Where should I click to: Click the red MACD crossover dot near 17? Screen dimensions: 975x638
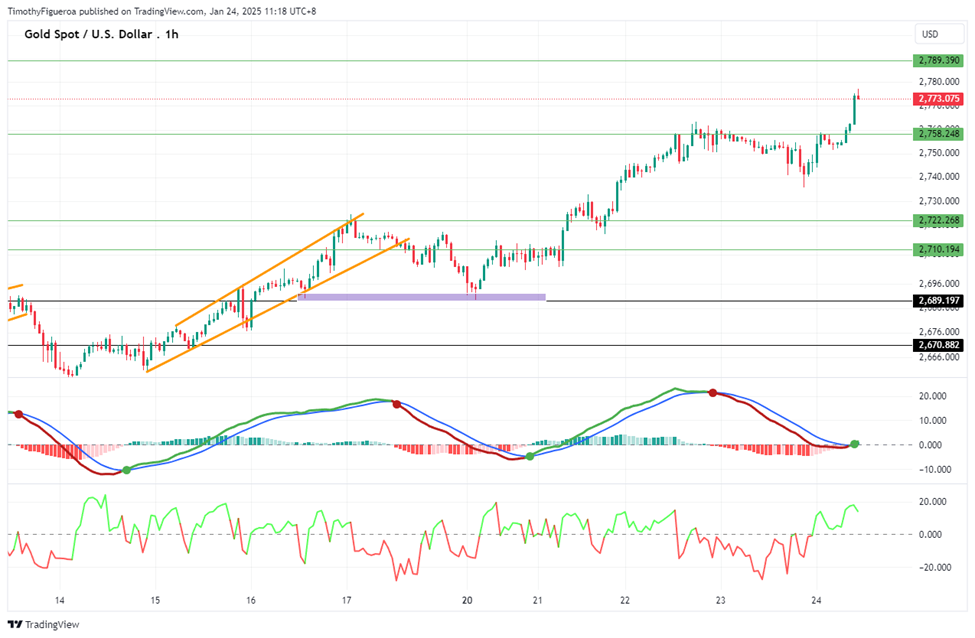coord(396,404)
